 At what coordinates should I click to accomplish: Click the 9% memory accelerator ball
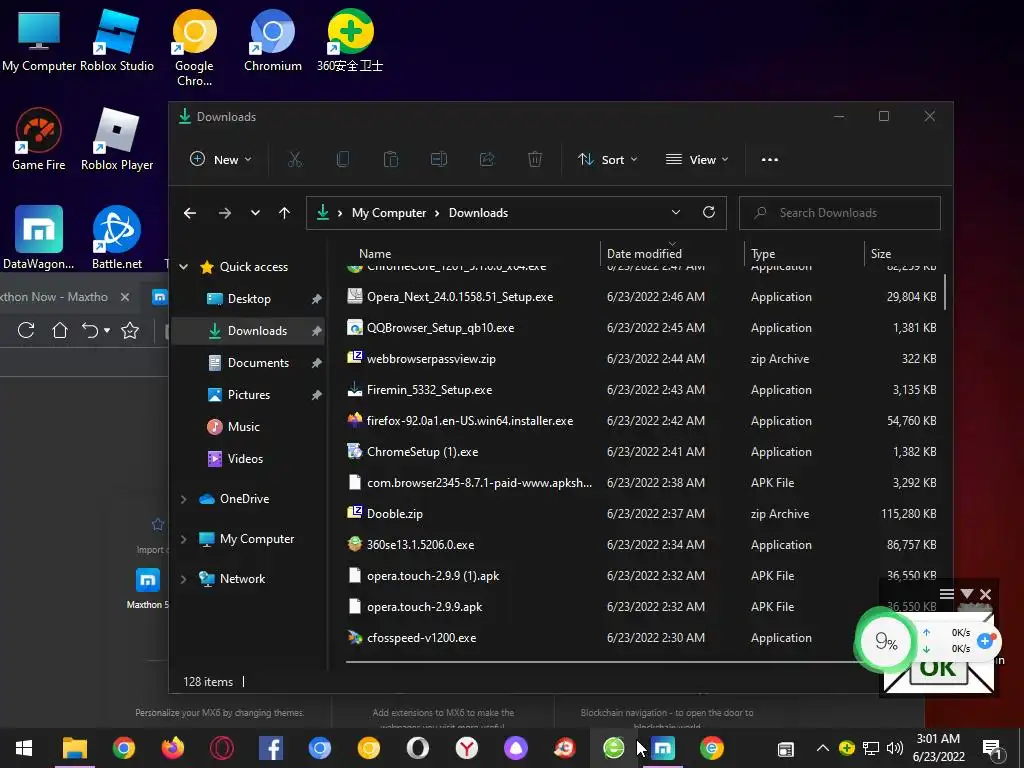(x=886, y=641)
